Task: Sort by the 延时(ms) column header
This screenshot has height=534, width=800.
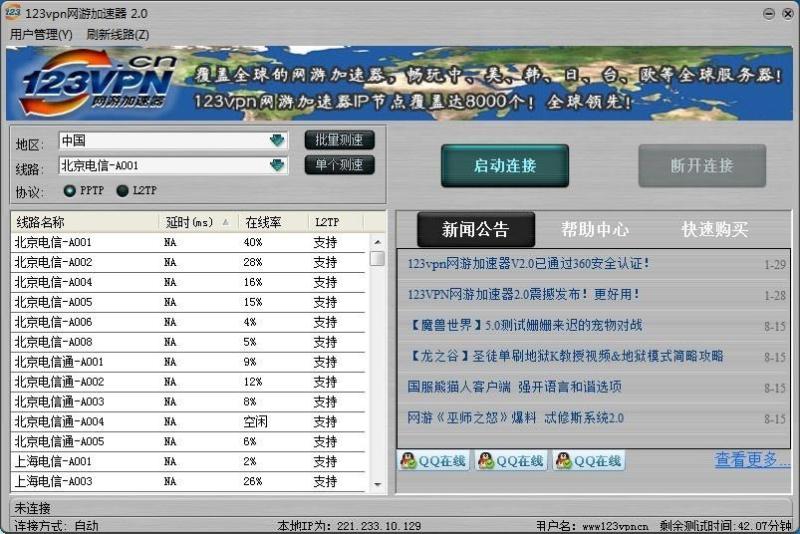Action: click(x=197, y=222)
